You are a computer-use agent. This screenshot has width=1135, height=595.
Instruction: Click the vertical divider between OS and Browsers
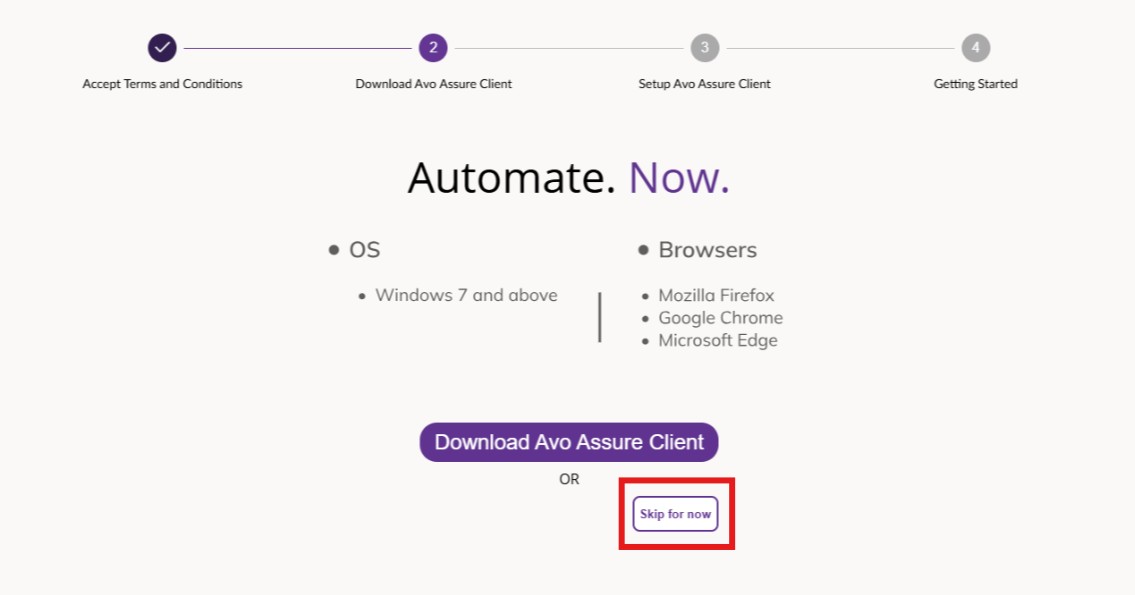tap(599, 317)
